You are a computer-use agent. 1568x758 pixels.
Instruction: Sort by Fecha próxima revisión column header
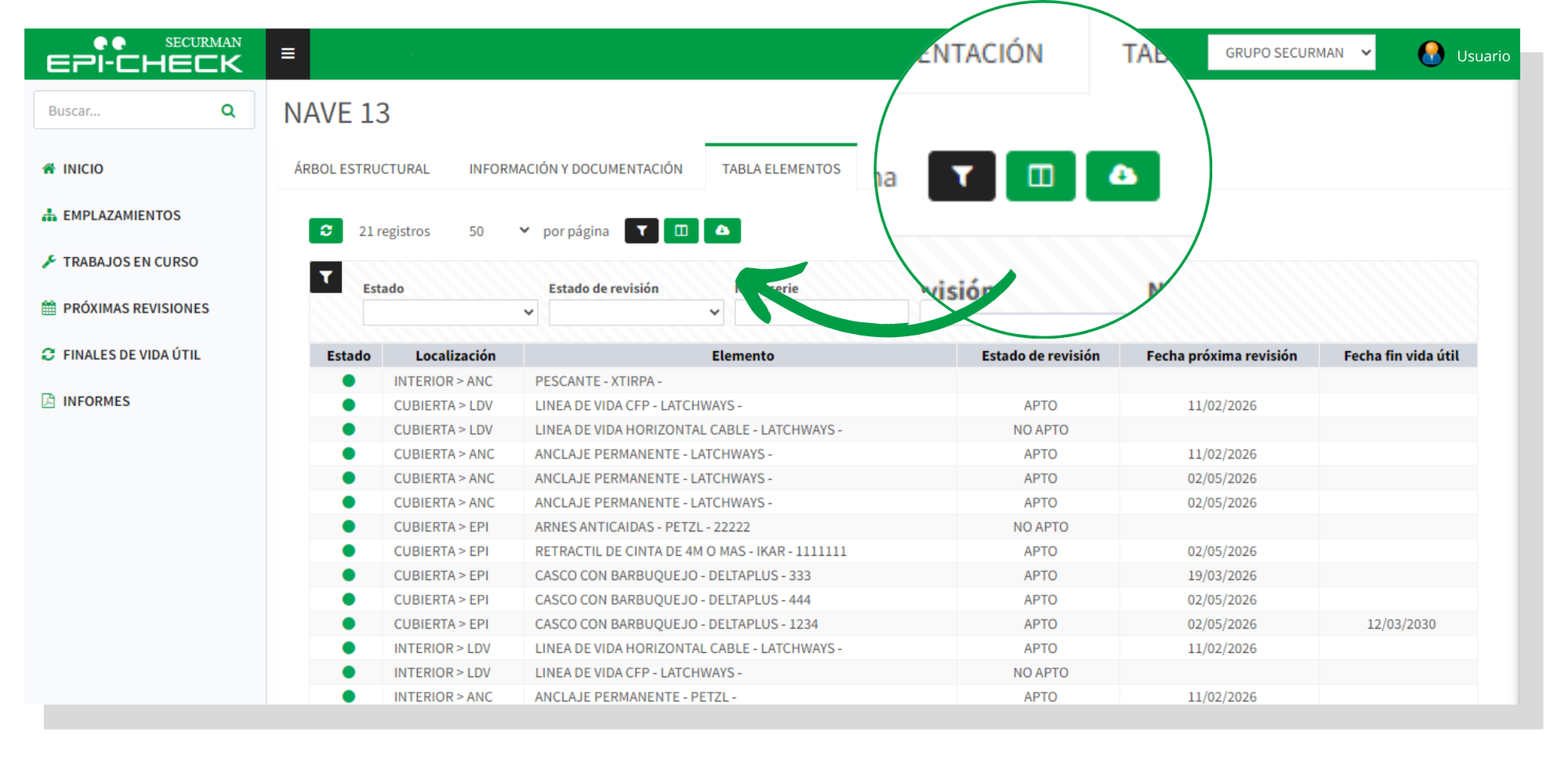click(x=1221, y=356)
